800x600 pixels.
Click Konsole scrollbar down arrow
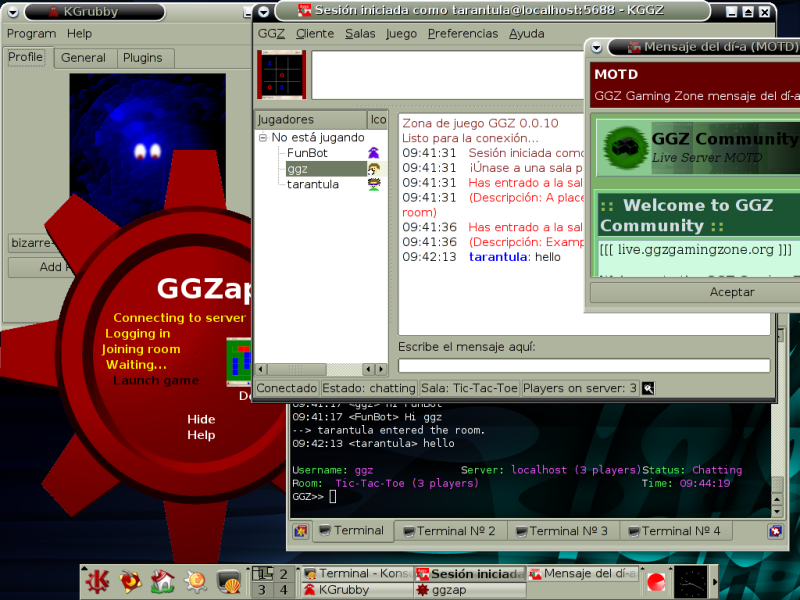click(777, 511)
